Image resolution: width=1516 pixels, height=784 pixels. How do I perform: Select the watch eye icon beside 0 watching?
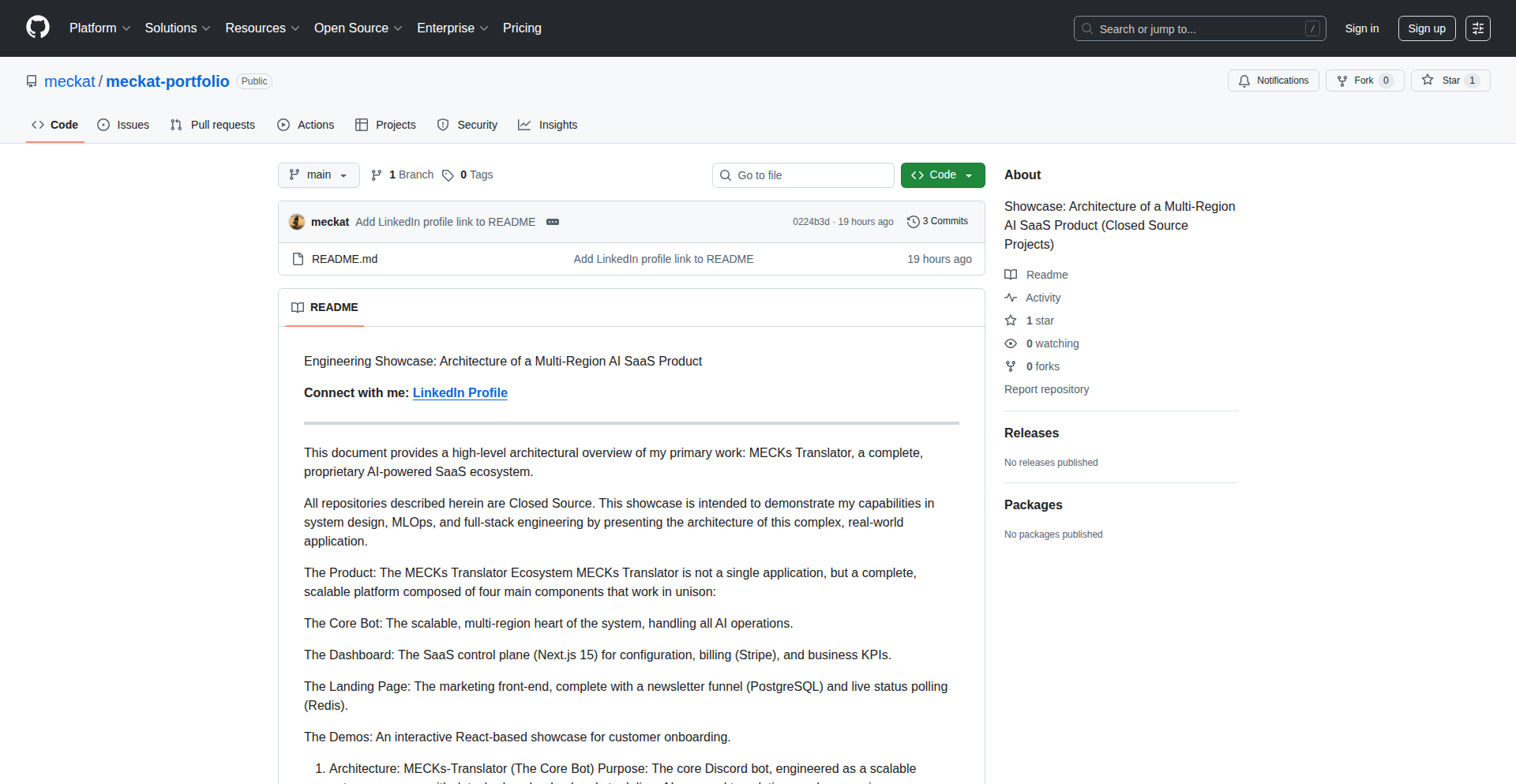coord(1011,343)
